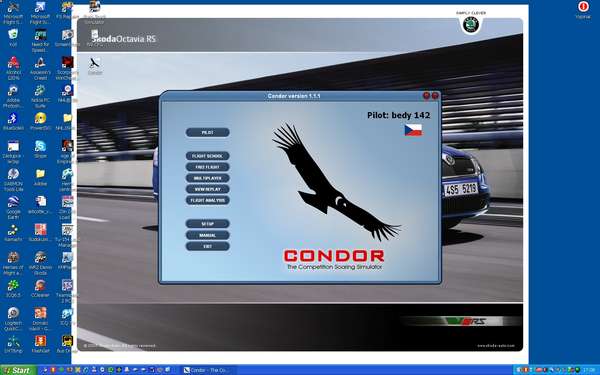Viewport: 600px width, 375px height.
Task: Open the PILOT menu in Condor
Action: coord(207,132)
